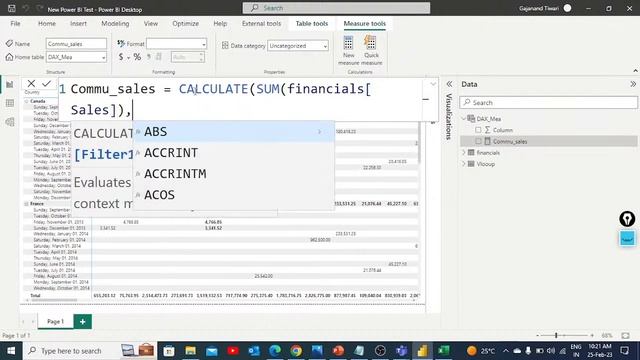Open the Report view icon
Viewport: 640px width, 360px height.
tap(10, 84)
